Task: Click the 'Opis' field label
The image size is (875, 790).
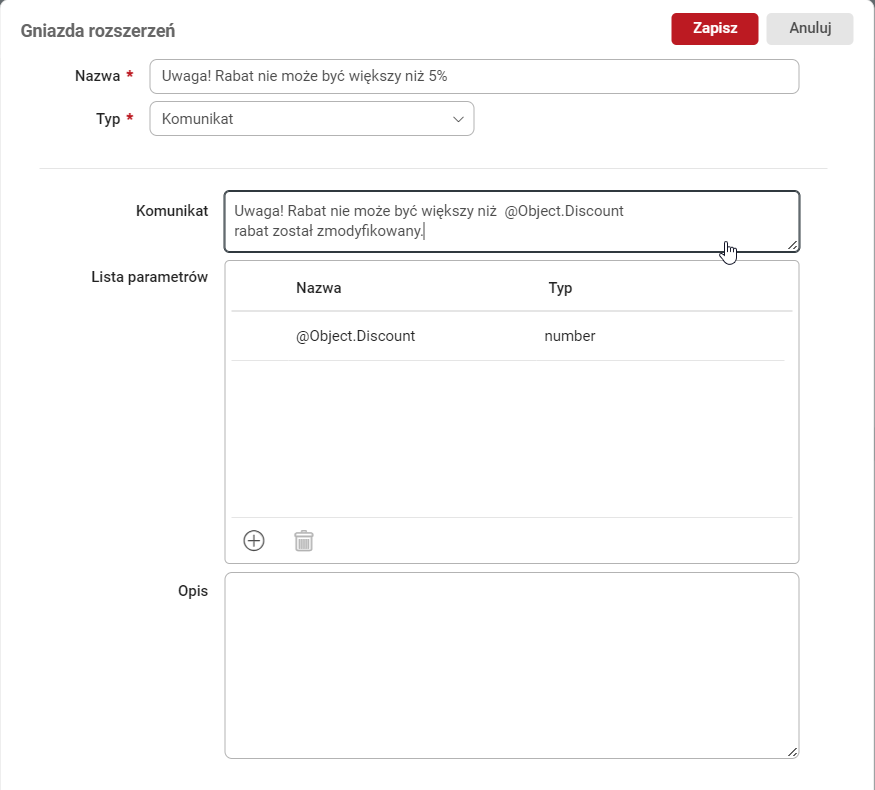Action: 192,591
